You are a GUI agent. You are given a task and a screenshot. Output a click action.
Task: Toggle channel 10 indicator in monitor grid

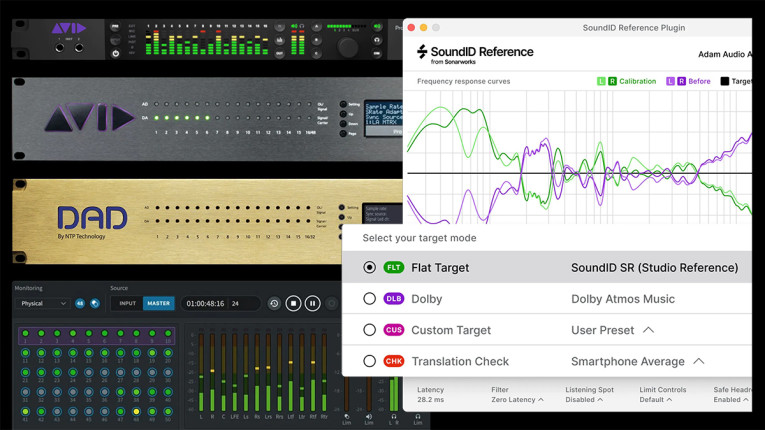click(x=168, y=333)
